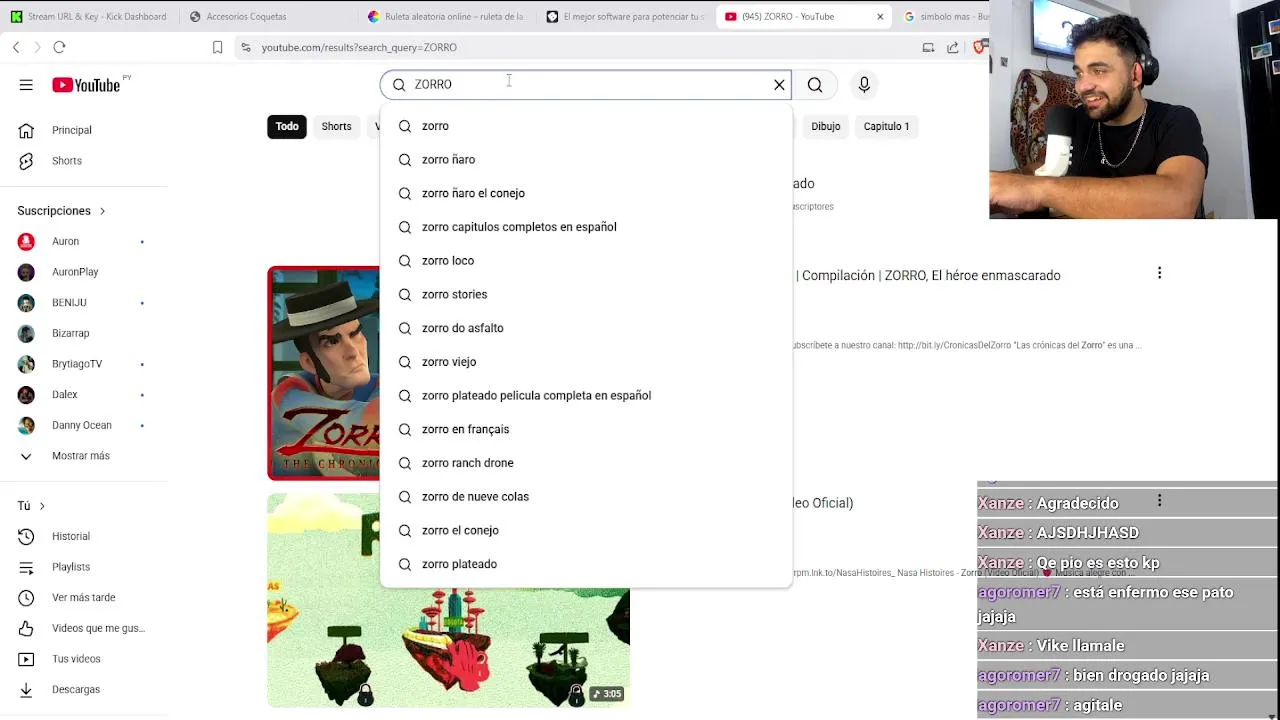
Task: Bookmark the page with the bookmark icon
Action: point(217,47)
